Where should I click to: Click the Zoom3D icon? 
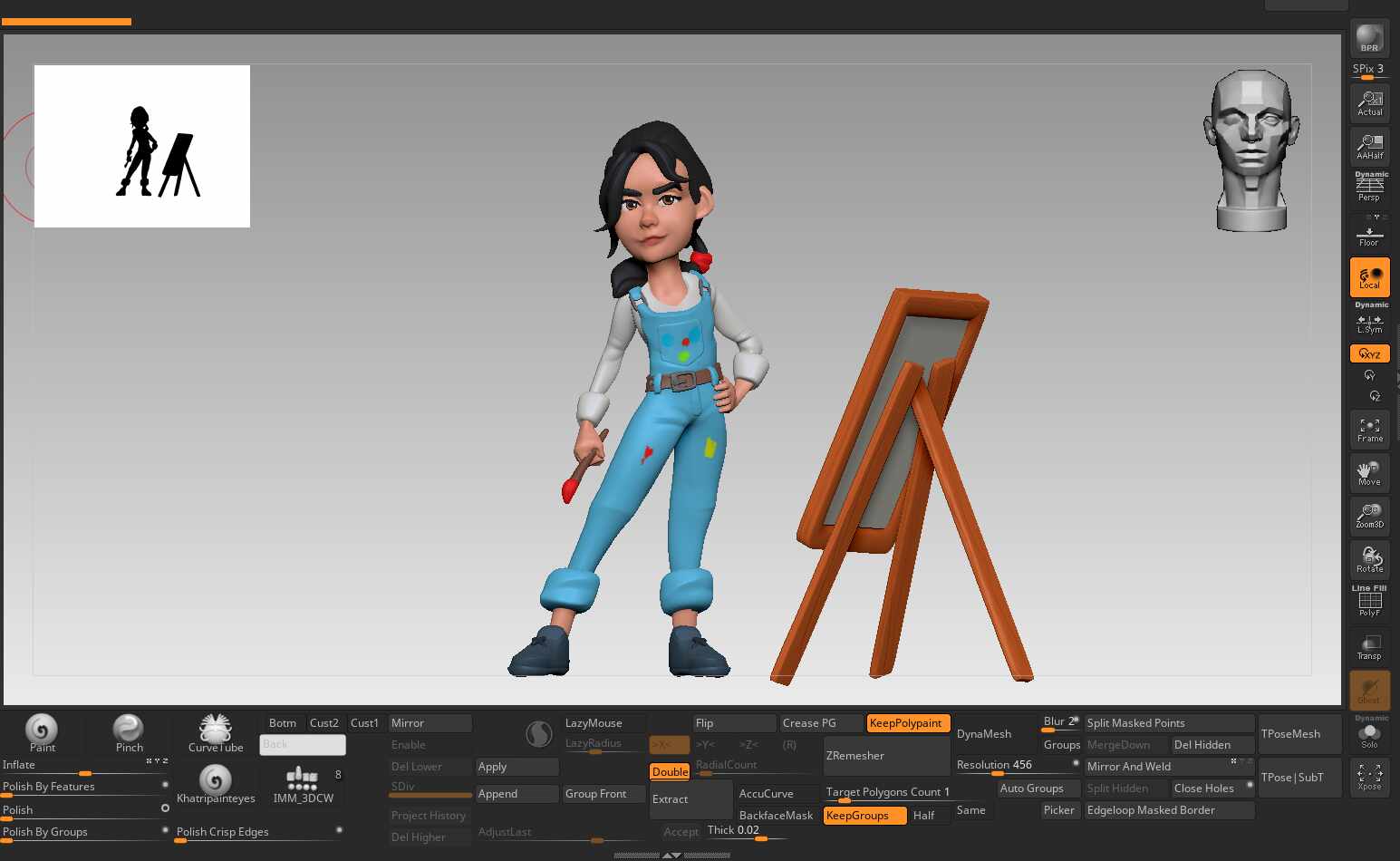[x=1369, y=515]
